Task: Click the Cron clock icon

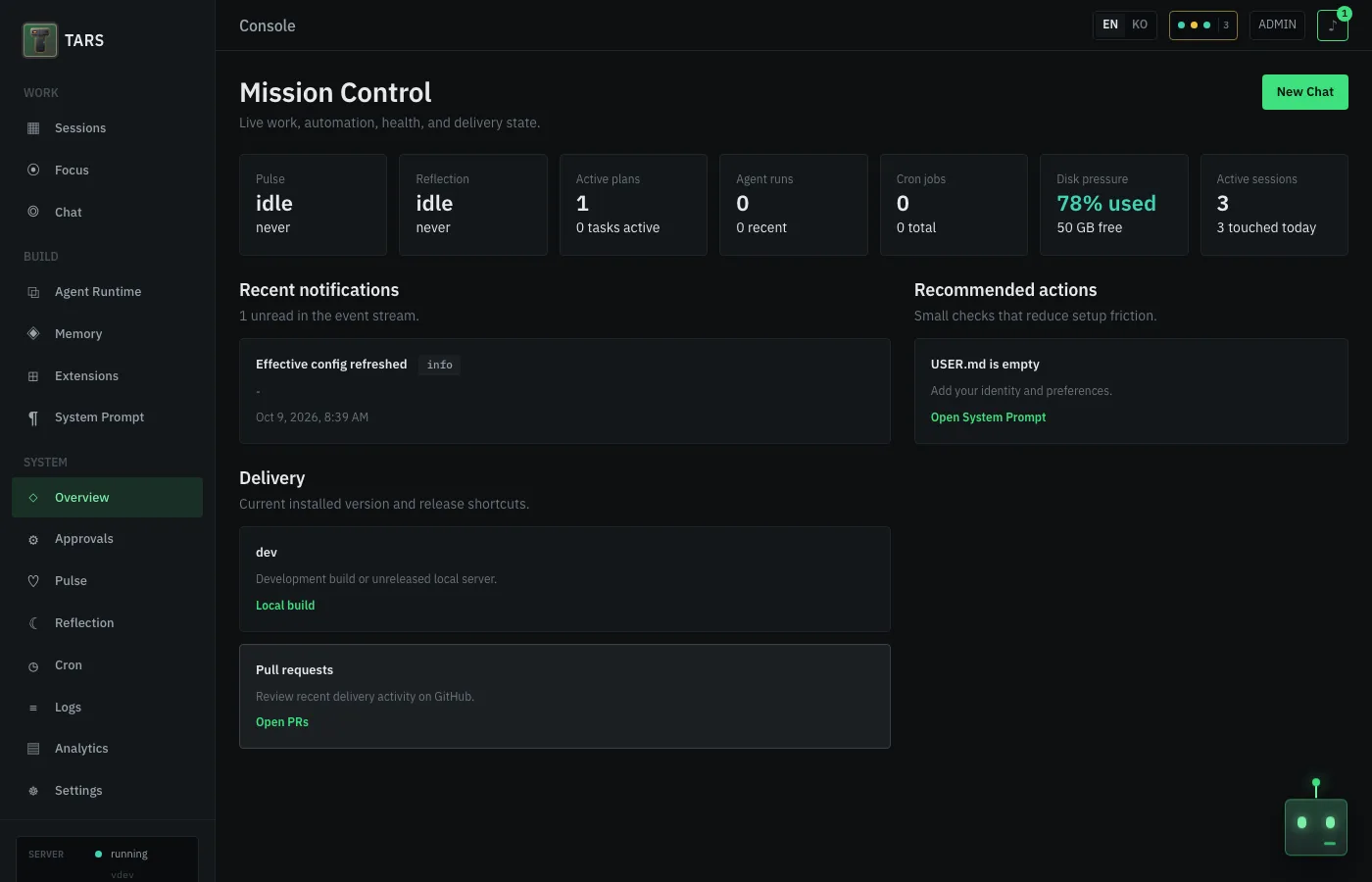Action: click(33, 666)
